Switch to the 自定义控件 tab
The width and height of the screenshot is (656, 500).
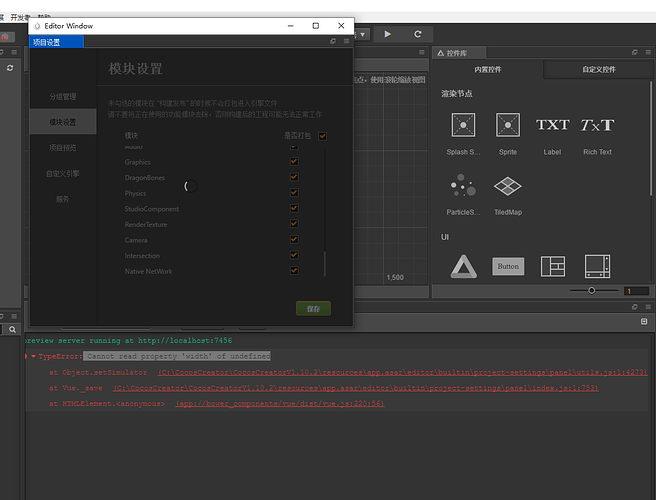tap(599, 69)
